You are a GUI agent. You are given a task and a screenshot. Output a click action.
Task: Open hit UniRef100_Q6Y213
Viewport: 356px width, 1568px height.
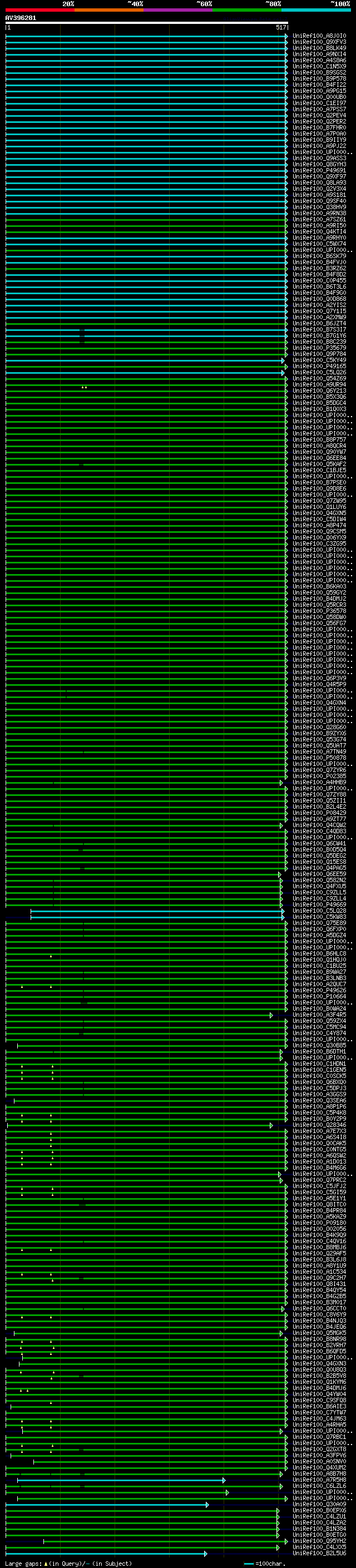(x=319, y=391)
